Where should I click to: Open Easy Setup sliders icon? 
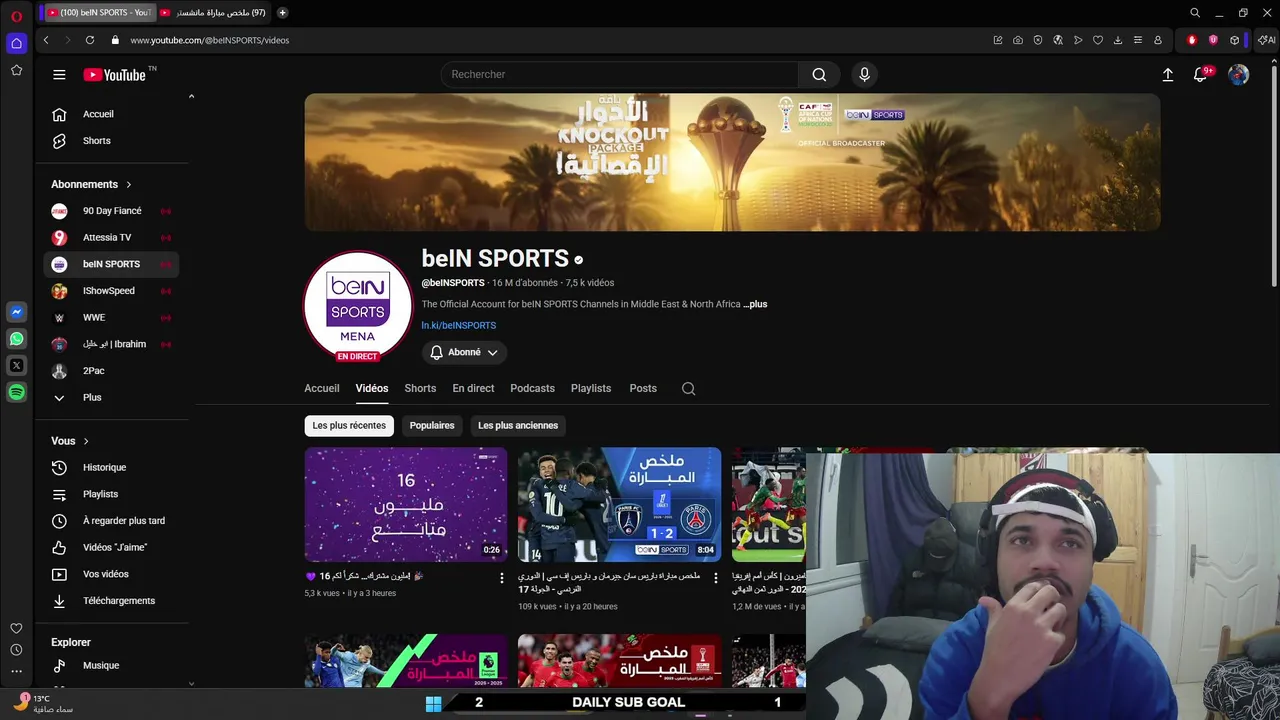(1138, 40)
